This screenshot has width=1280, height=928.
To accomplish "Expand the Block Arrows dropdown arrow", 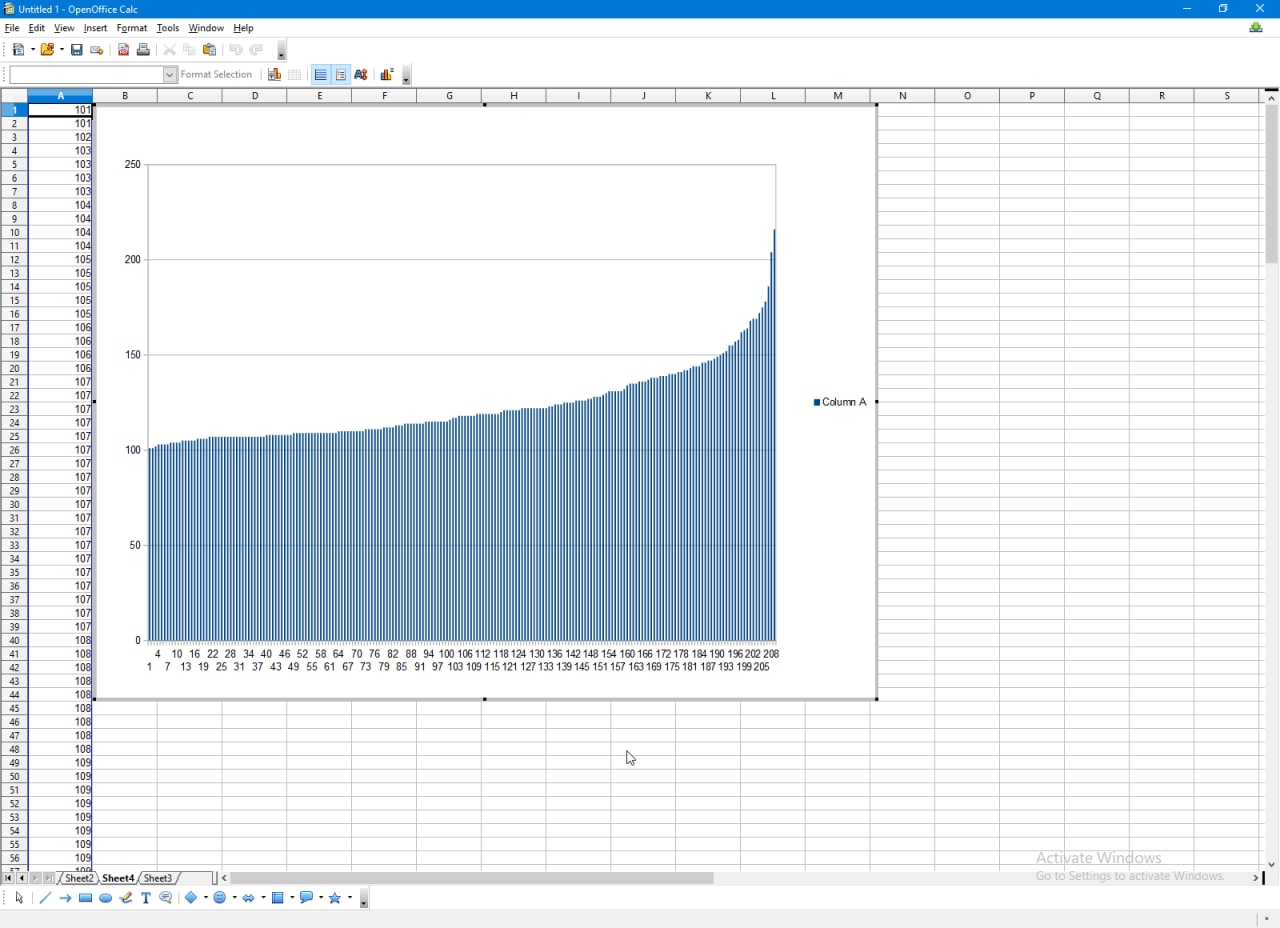I will (x=263, y=898).
